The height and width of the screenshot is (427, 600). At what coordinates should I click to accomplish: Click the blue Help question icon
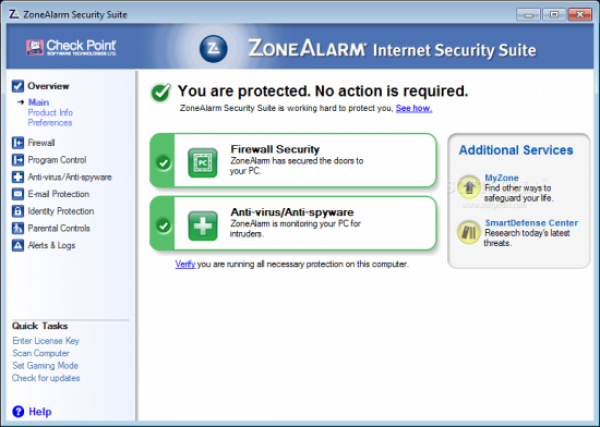coord(18,411)
